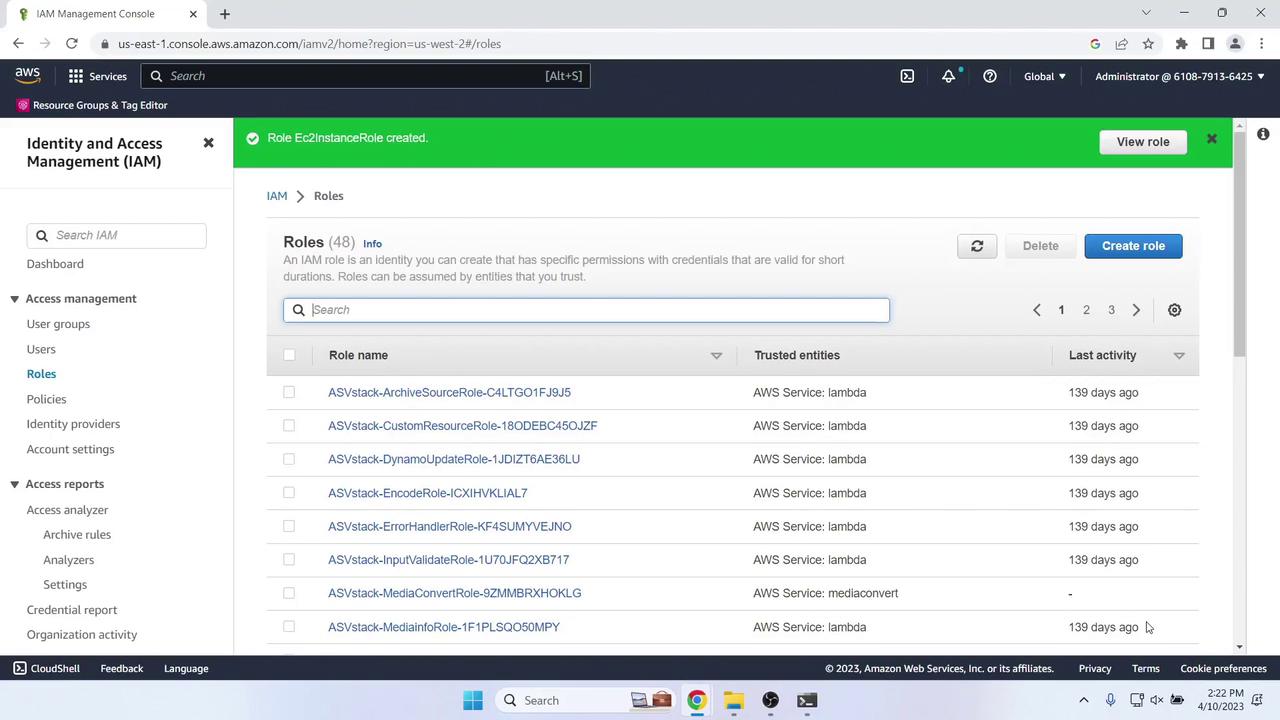Open the CloudShell footer link
The width and height of the screenshot is (1280, 720).
(46, 668)
